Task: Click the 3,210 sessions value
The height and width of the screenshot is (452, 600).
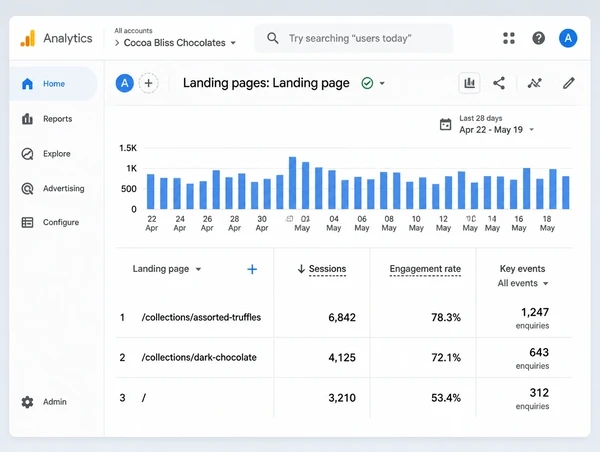Action: [x=342, y=398]
